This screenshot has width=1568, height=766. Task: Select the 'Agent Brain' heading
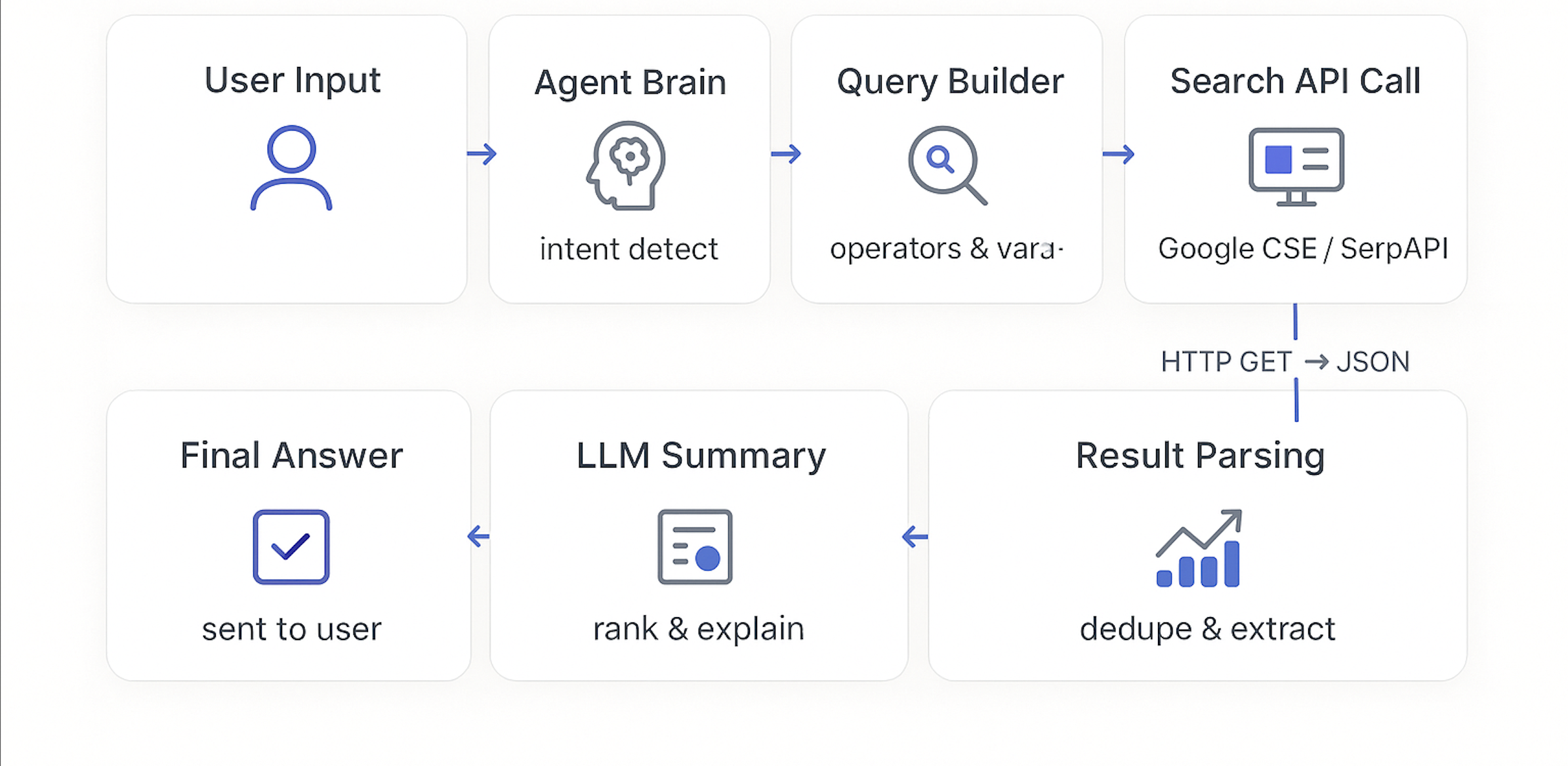tap(630, 83)
